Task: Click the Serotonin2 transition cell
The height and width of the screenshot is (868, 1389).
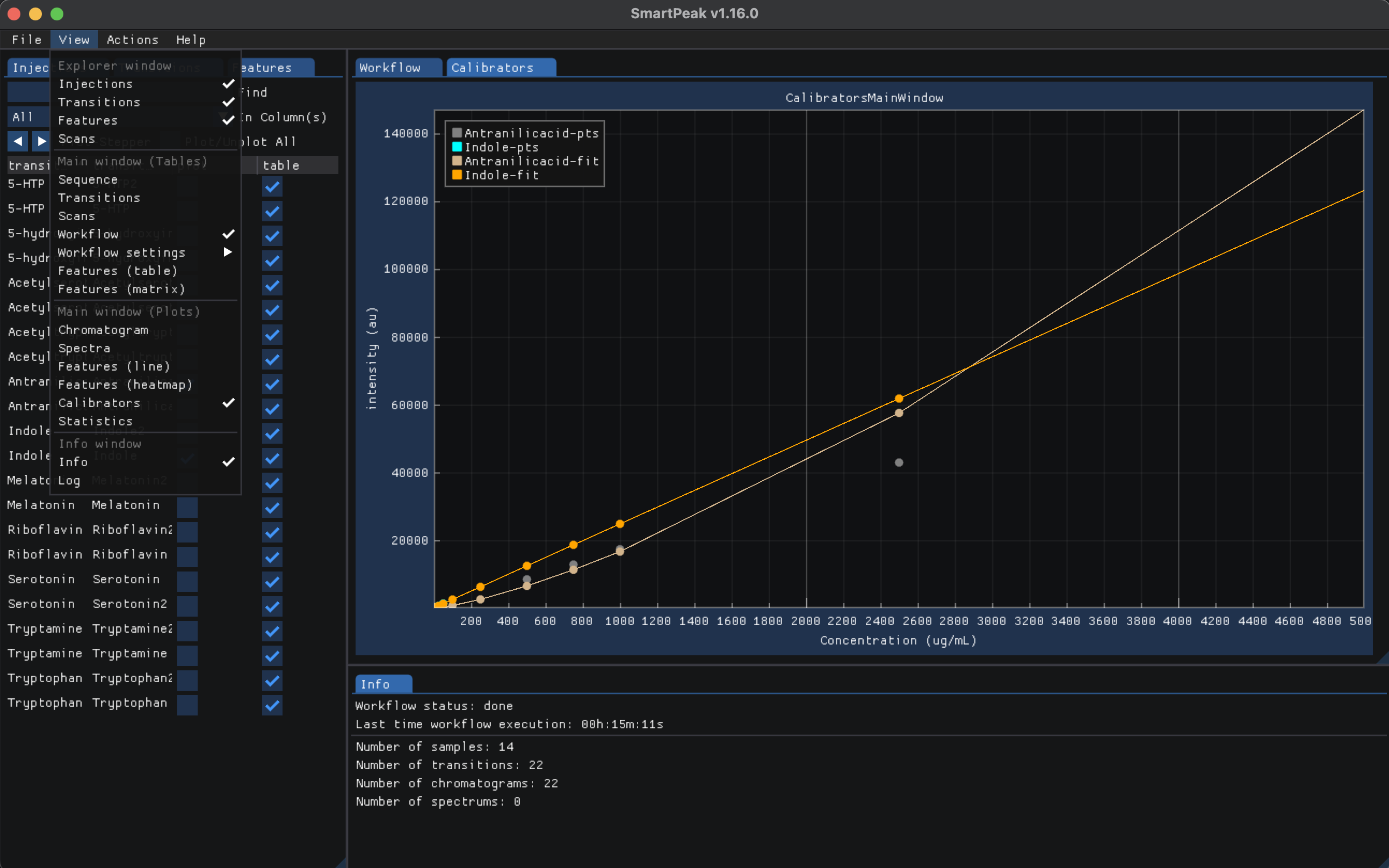Action: pos(130,604)
